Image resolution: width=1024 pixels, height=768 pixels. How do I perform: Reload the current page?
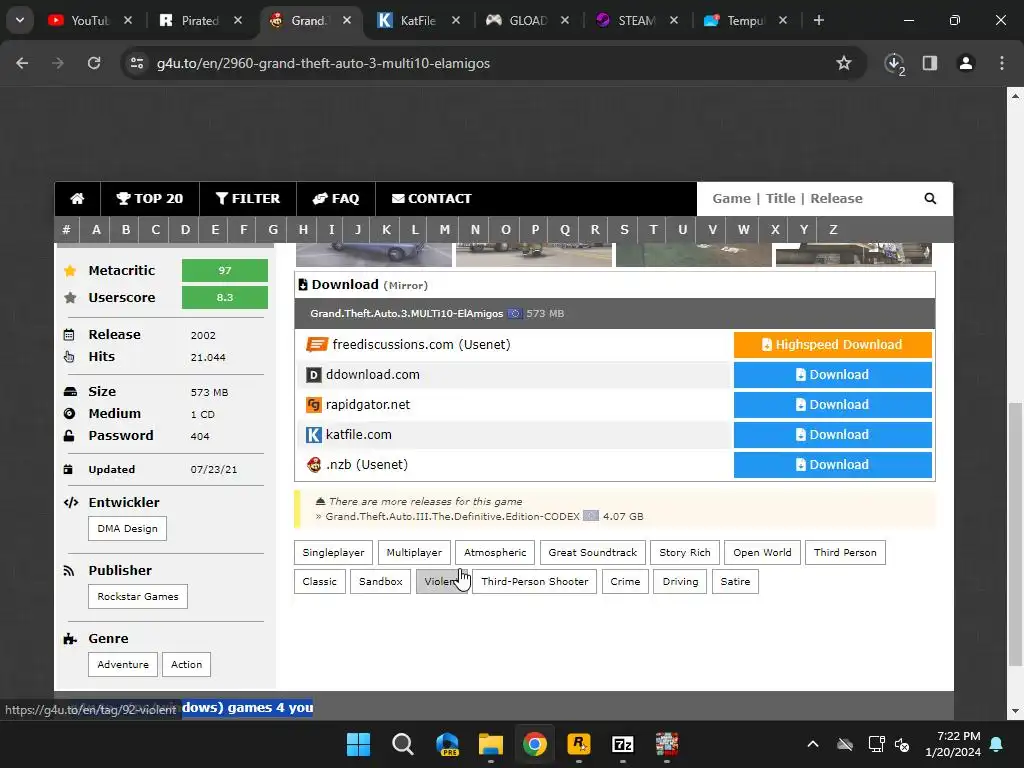click(x=94, y=63)
